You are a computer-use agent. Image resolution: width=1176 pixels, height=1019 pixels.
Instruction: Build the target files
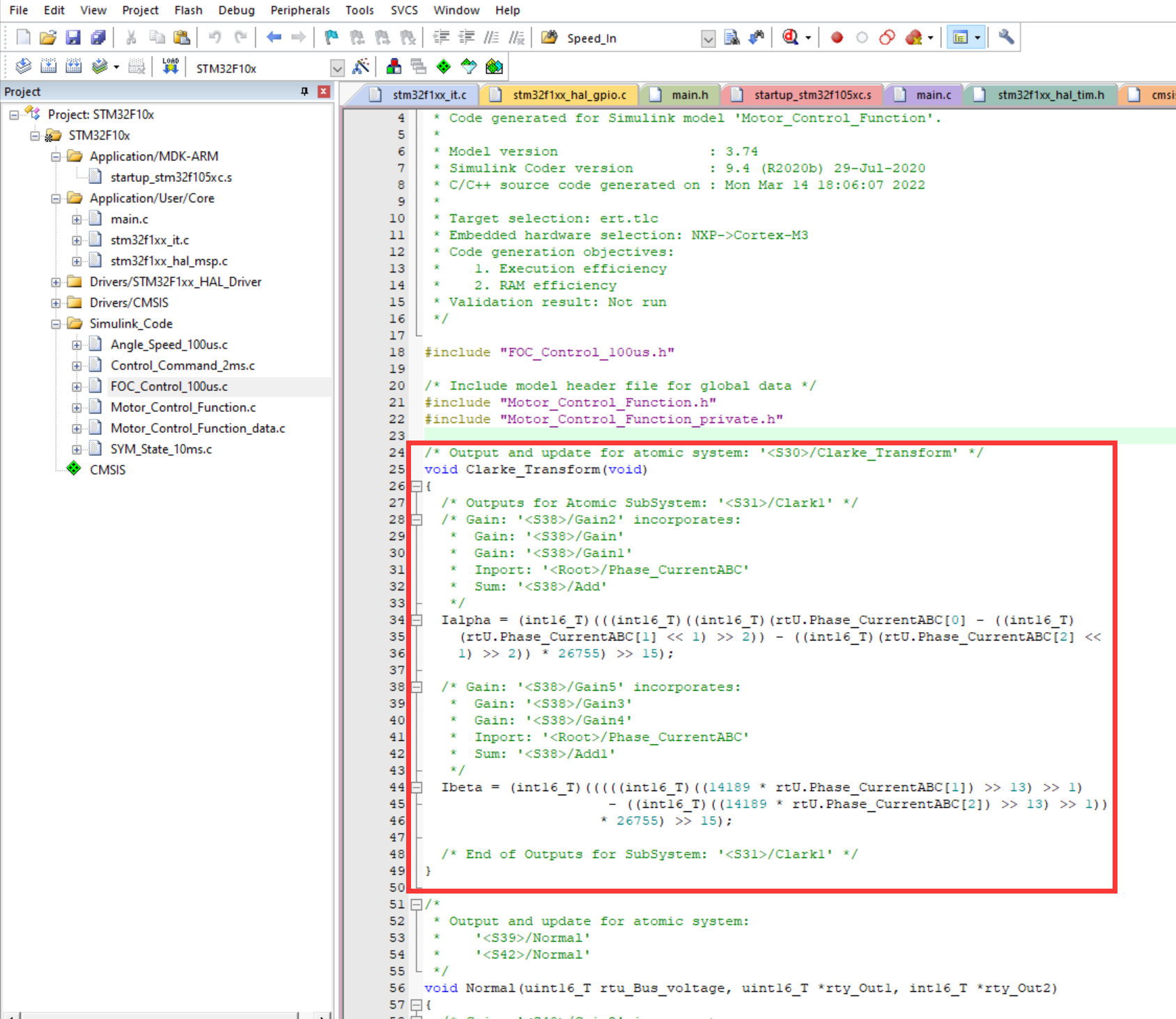(48, 67)
